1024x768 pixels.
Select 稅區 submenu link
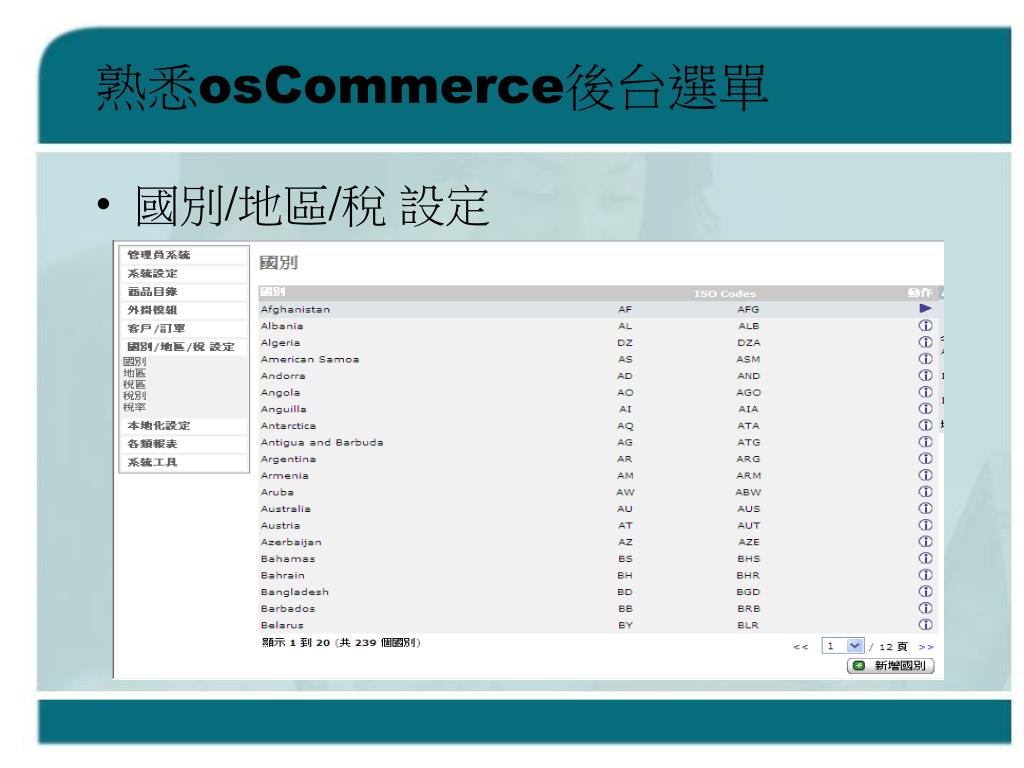pyautogui.click(x=135, y=384)
